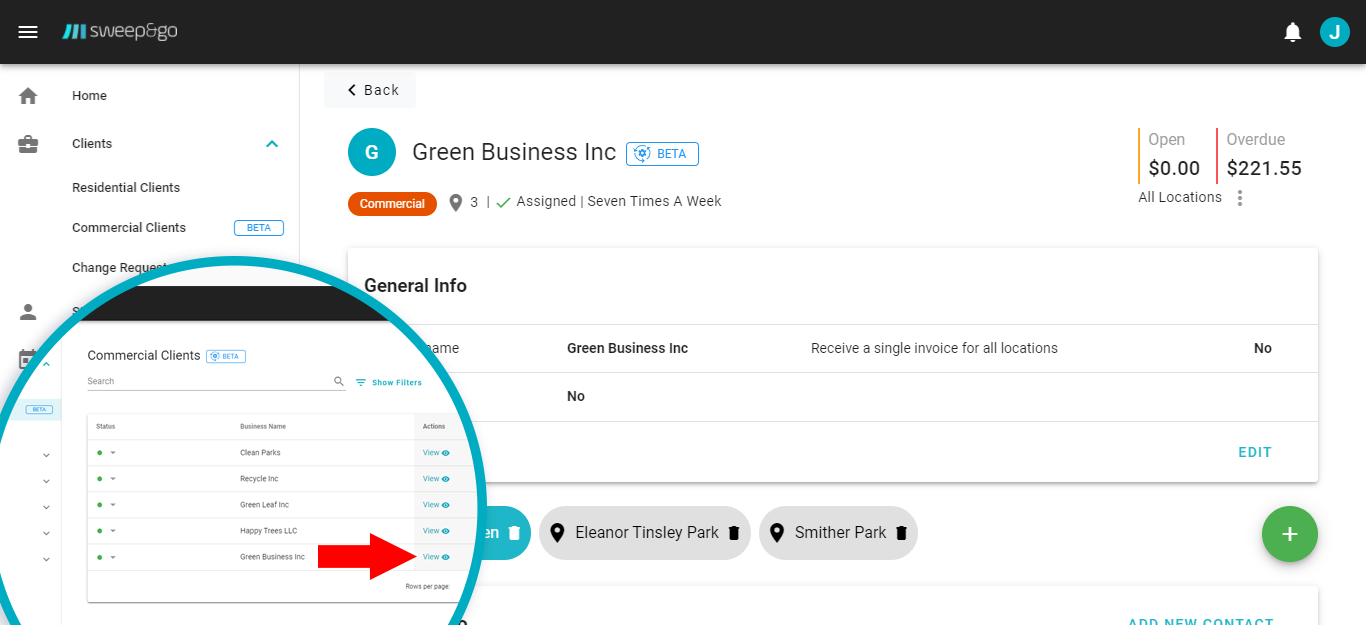1366x625 pixels.
Task: Click the eye icon for Clean Parks row
Action: (x=446, y=453)
